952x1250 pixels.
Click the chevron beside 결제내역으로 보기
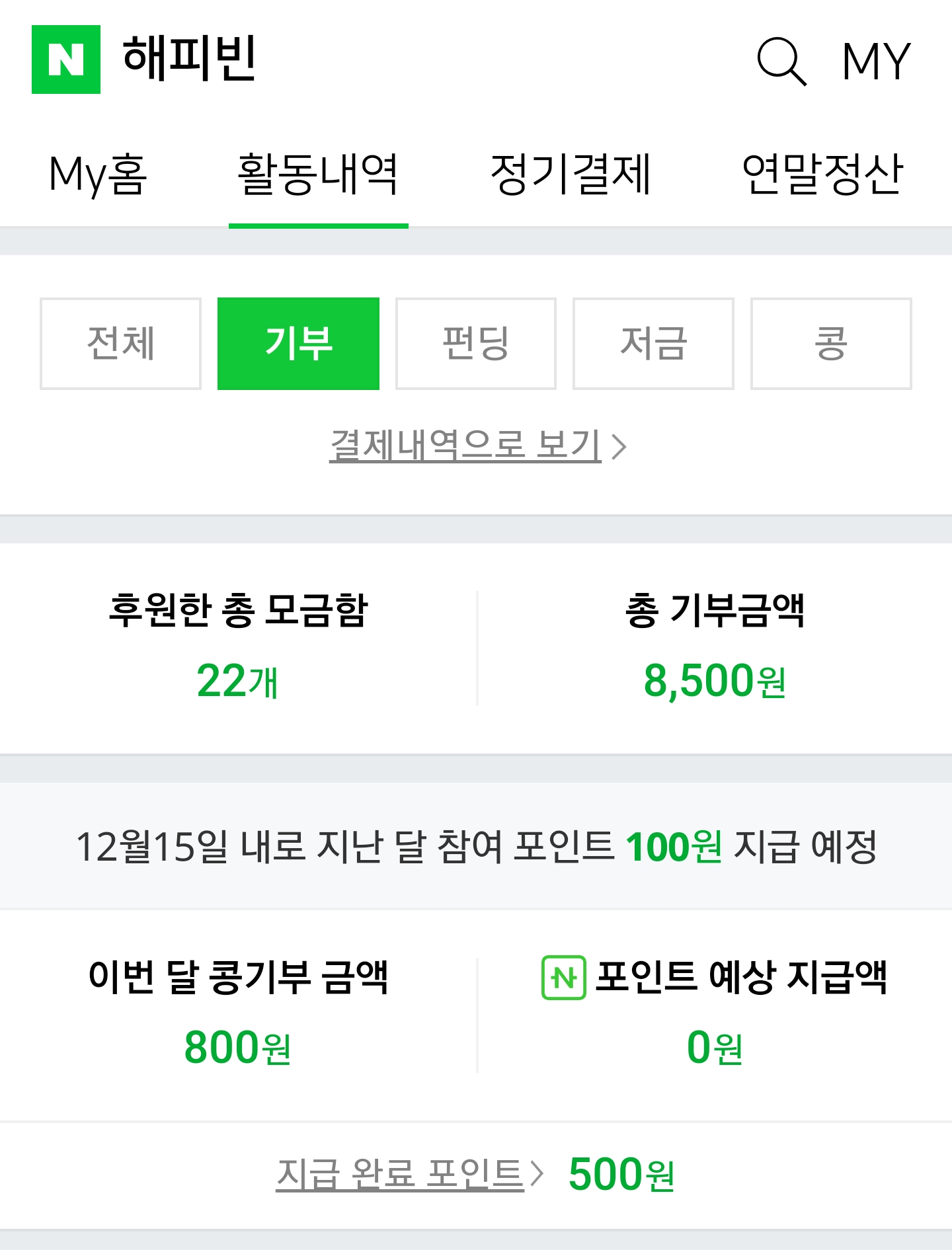619,446
